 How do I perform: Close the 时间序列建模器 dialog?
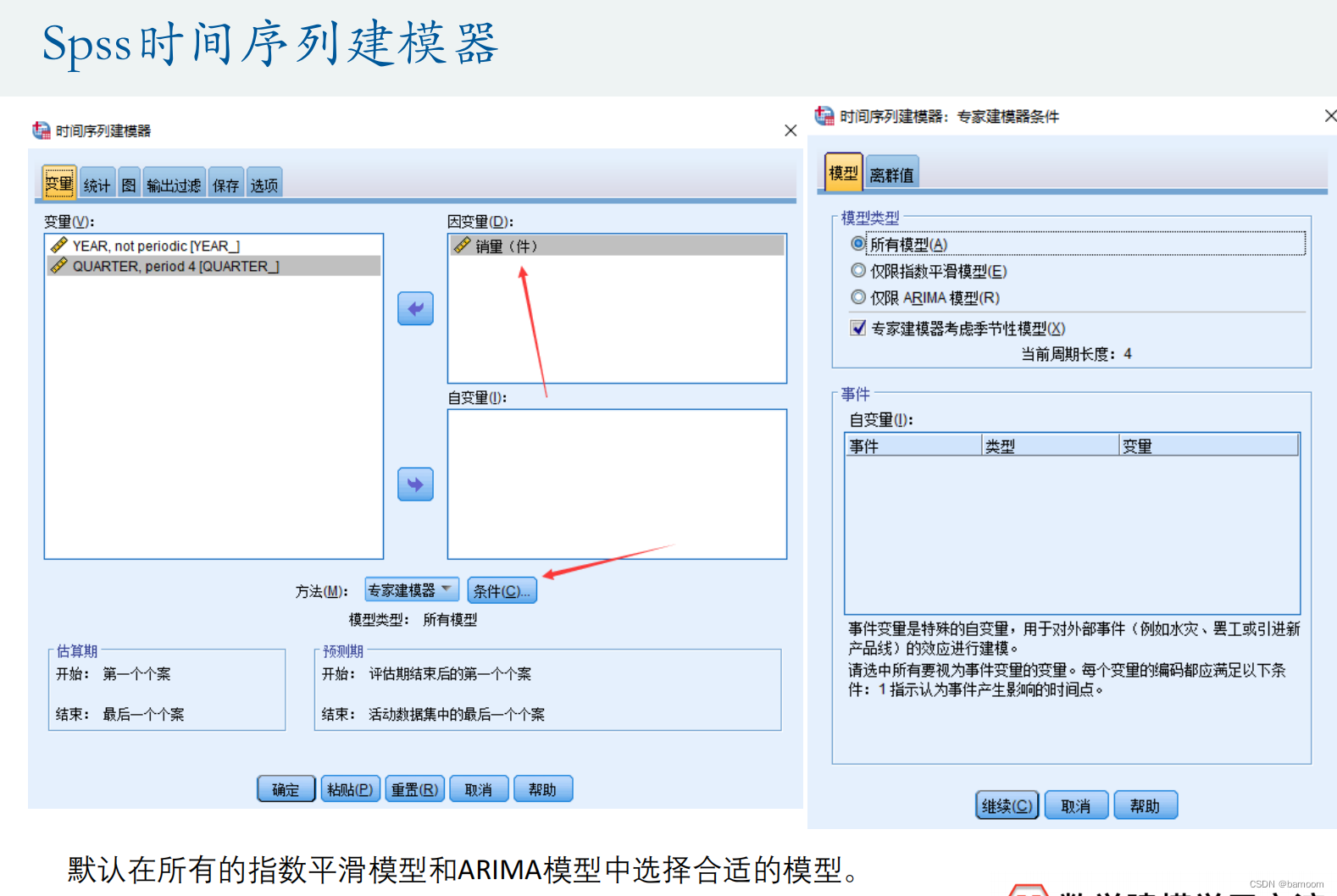(791, 130)
